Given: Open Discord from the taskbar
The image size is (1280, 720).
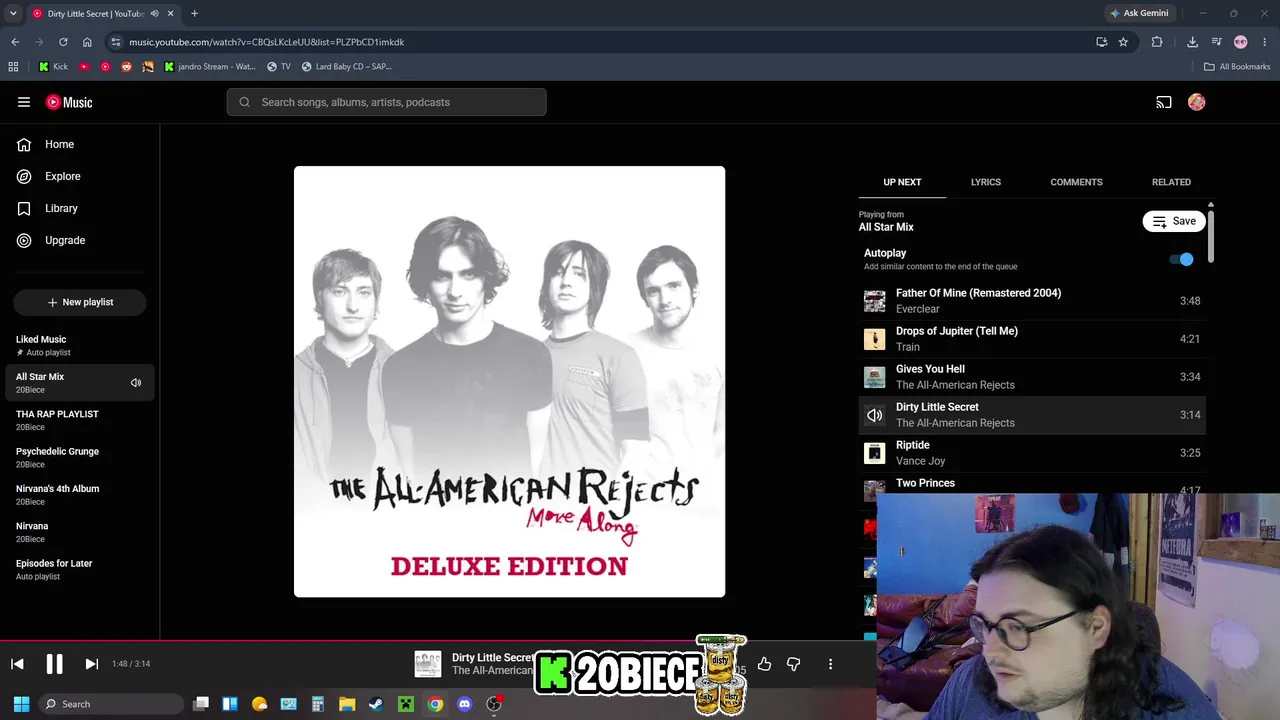Looking at the screenshot, I should [464, 704].
